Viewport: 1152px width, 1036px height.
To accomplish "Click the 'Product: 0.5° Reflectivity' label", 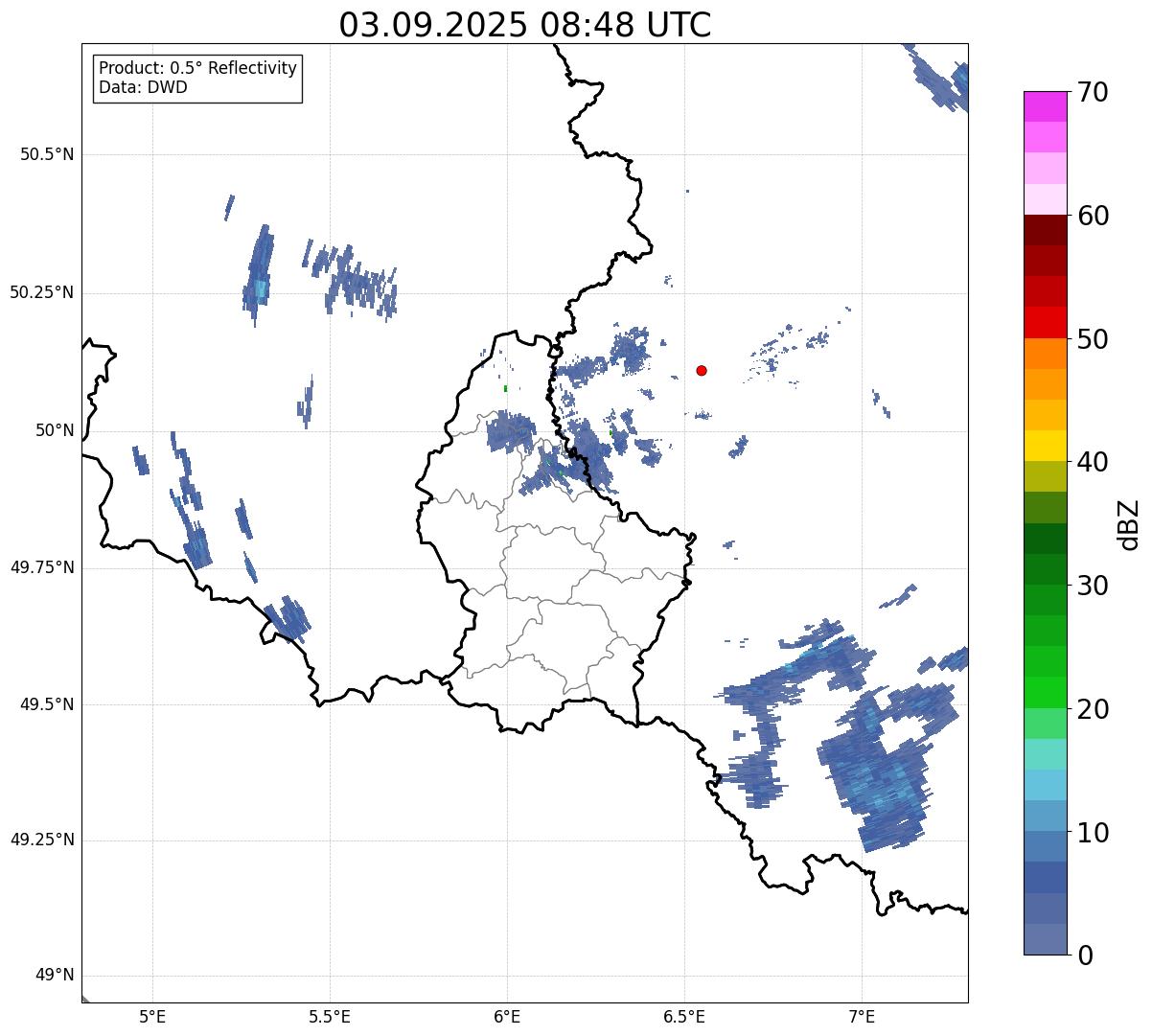I will (x=198, y=69).
